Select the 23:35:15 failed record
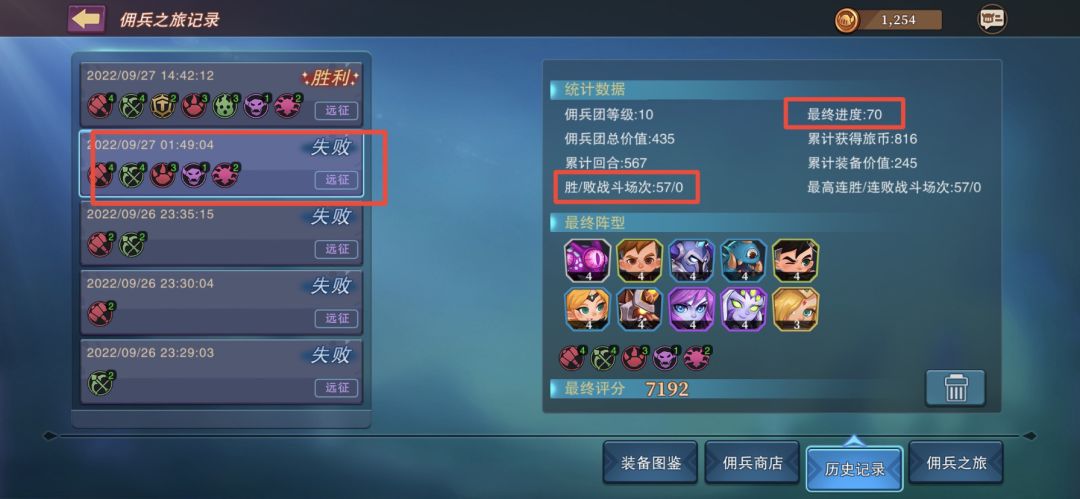 (221, 233)
